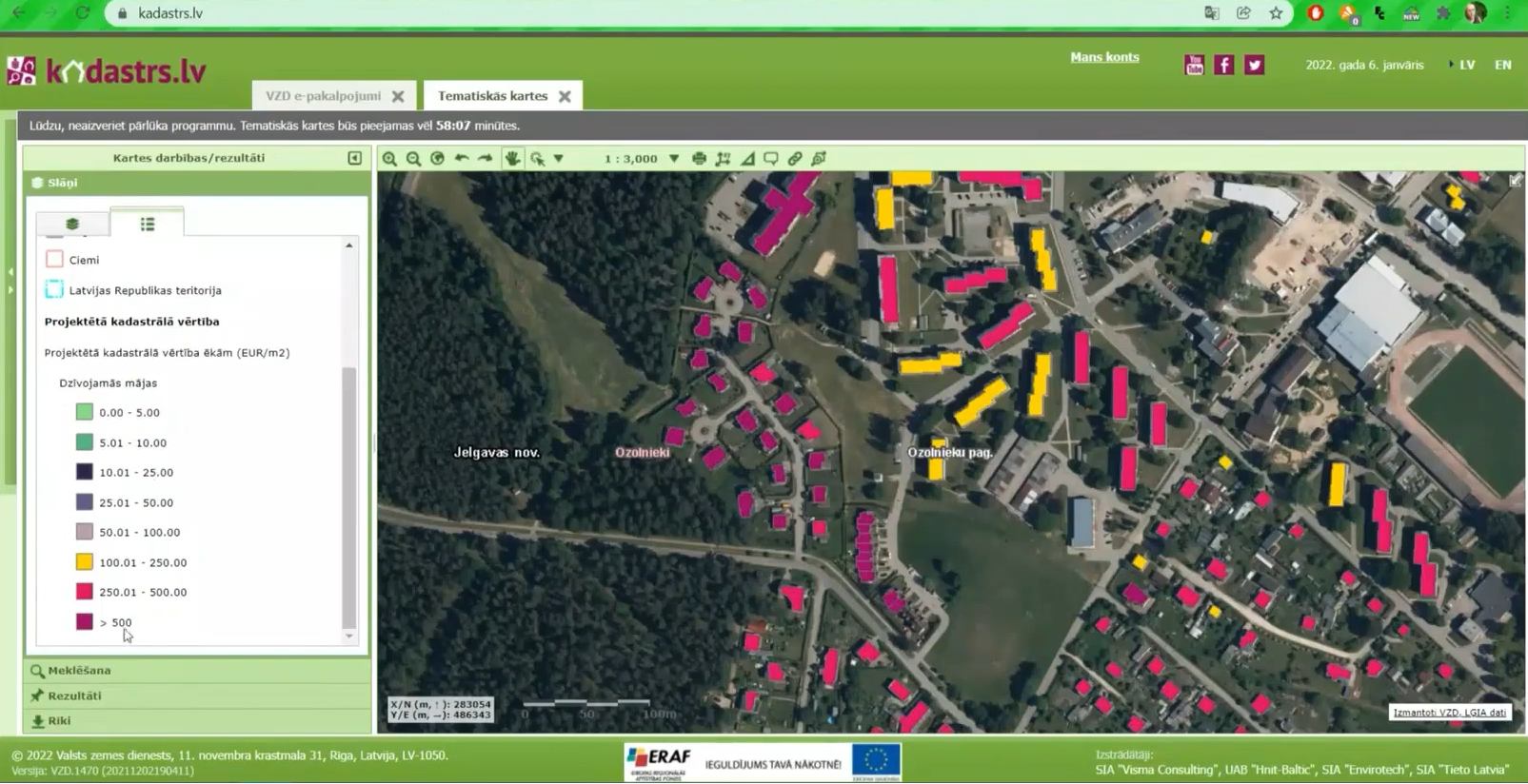Click the chain link share icon
1528x784 pixels.
coord(795,159)
